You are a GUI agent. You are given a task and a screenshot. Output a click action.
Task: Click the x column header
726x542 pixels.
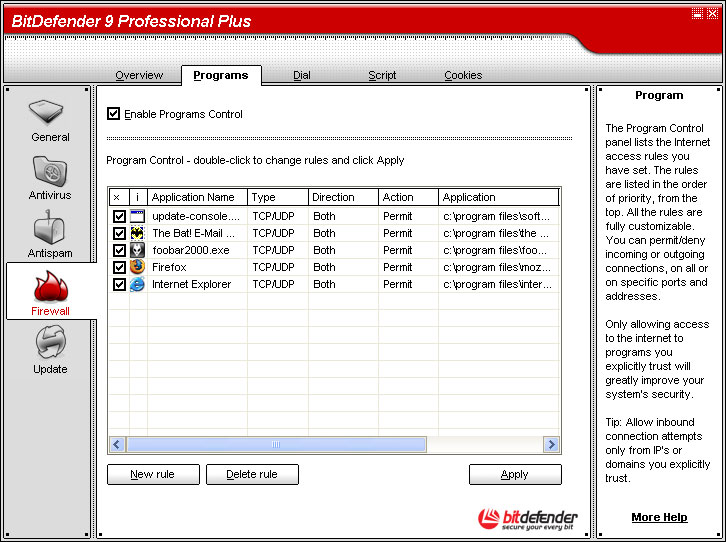119,197
